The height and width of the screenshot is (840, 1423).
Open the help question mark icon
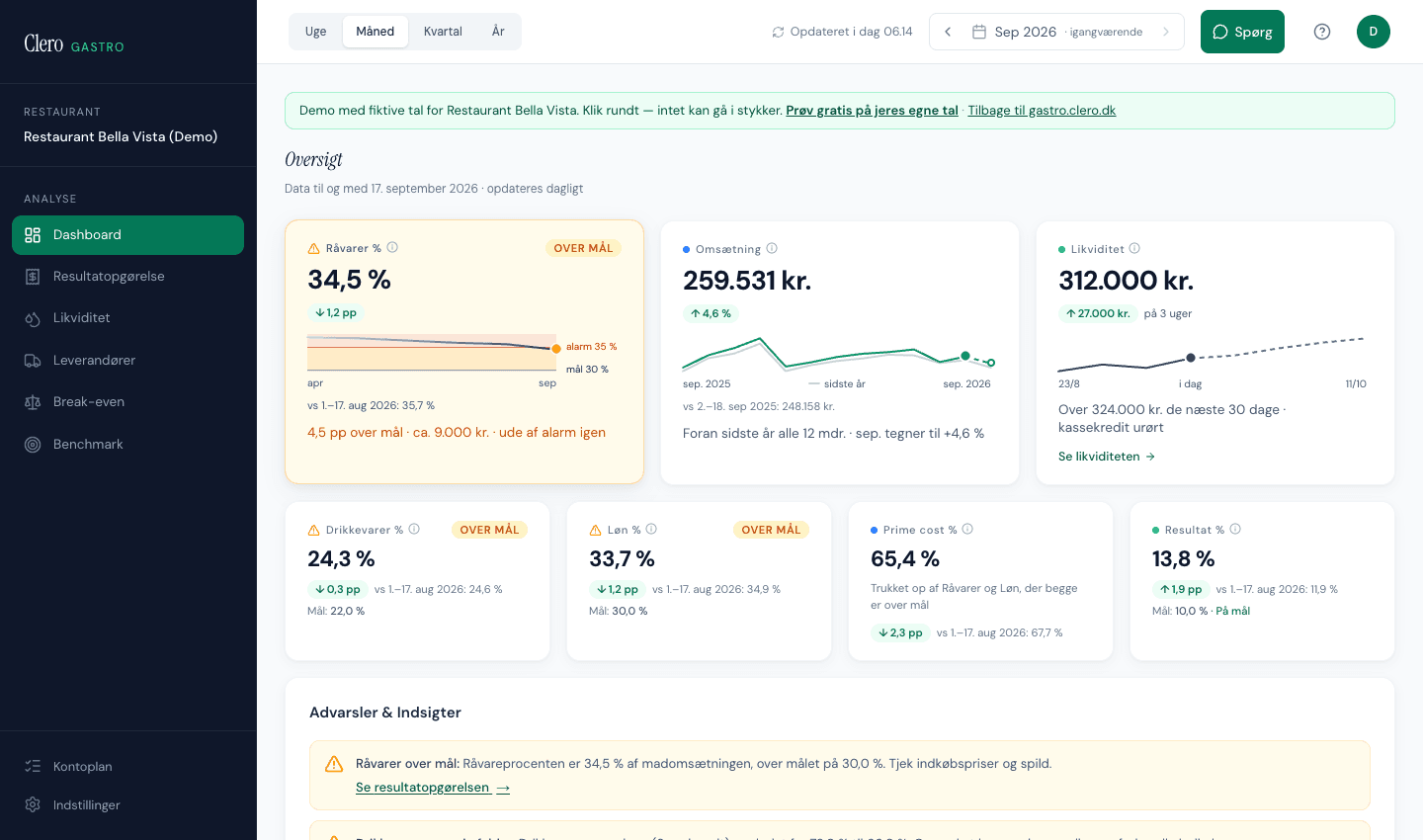(1322, 32)
